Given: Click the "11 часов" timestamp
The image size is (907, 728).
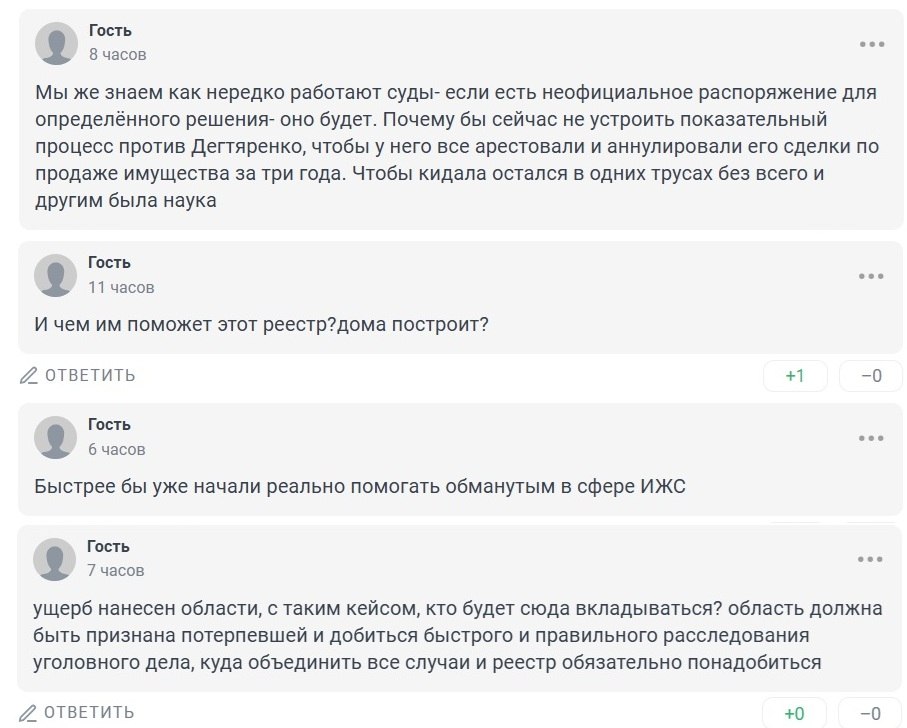Looking at the screenshot, I should point(121,287).
